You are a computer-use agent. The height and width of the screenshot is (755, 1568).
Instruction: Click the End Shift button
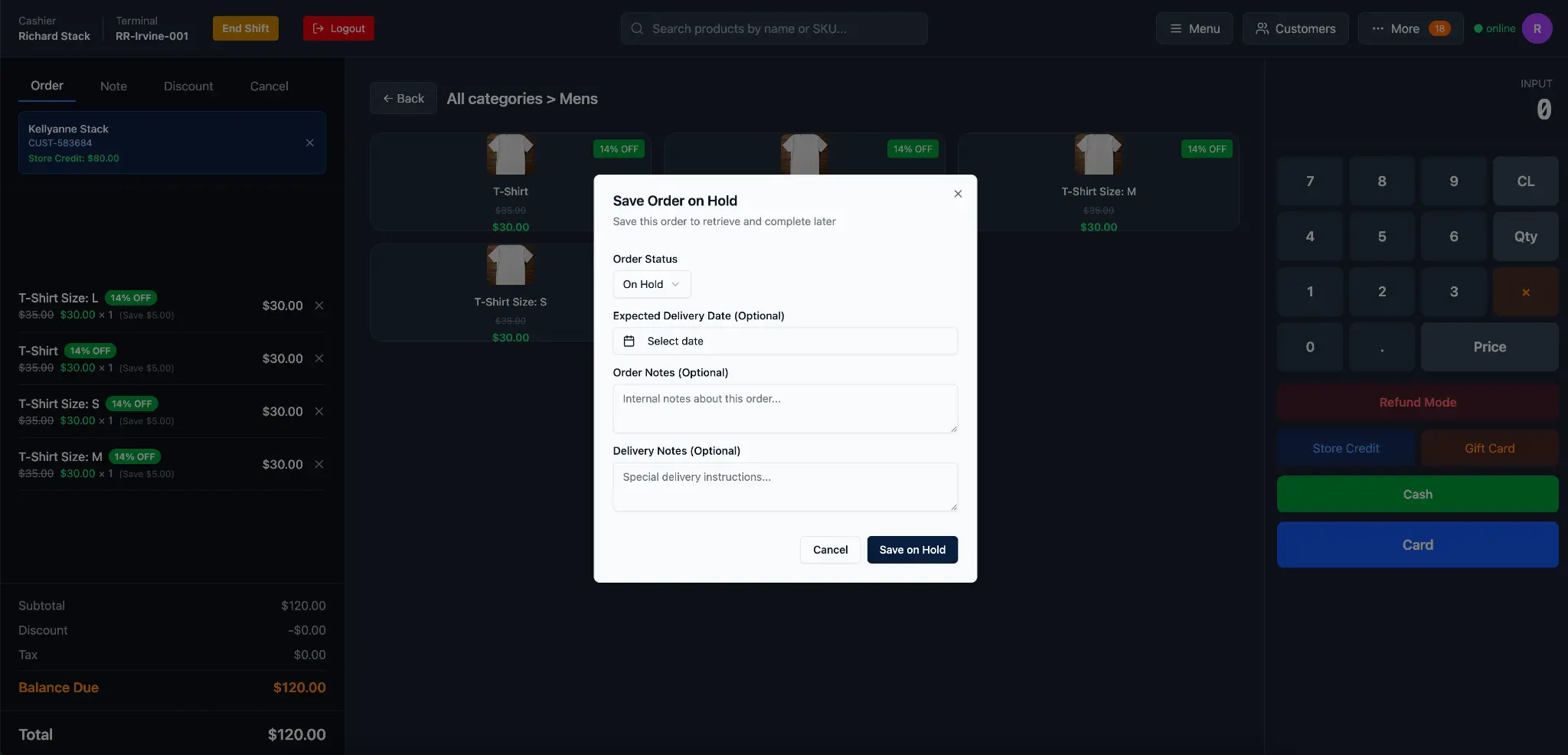coord(245,28)
